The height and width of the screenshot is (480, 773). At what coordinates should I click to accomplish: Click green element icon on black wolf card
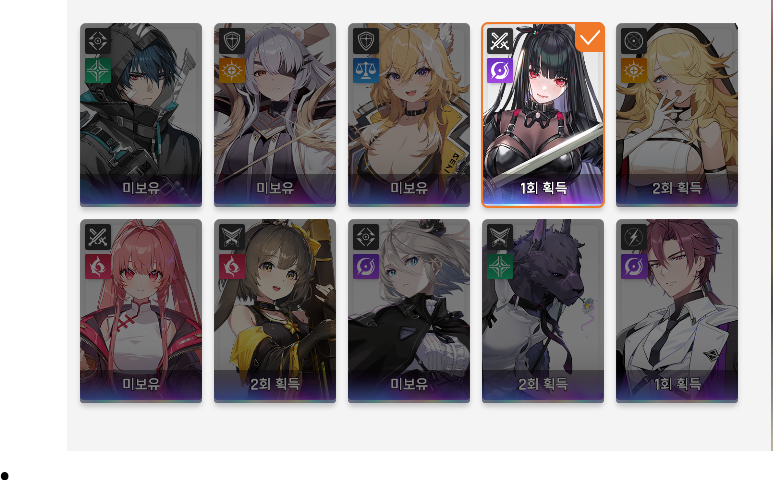[x=500, y=267]
